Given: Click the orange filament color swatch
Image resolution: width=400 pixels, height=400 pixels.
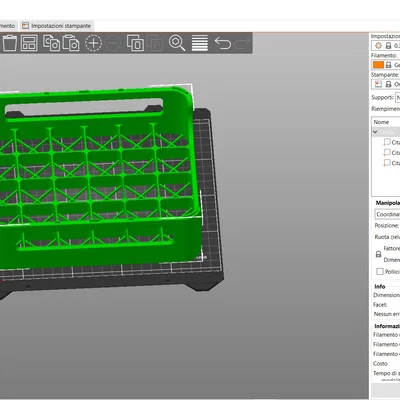Looking at the screenshot, I should pyautogui.click(x=378, y=65).
